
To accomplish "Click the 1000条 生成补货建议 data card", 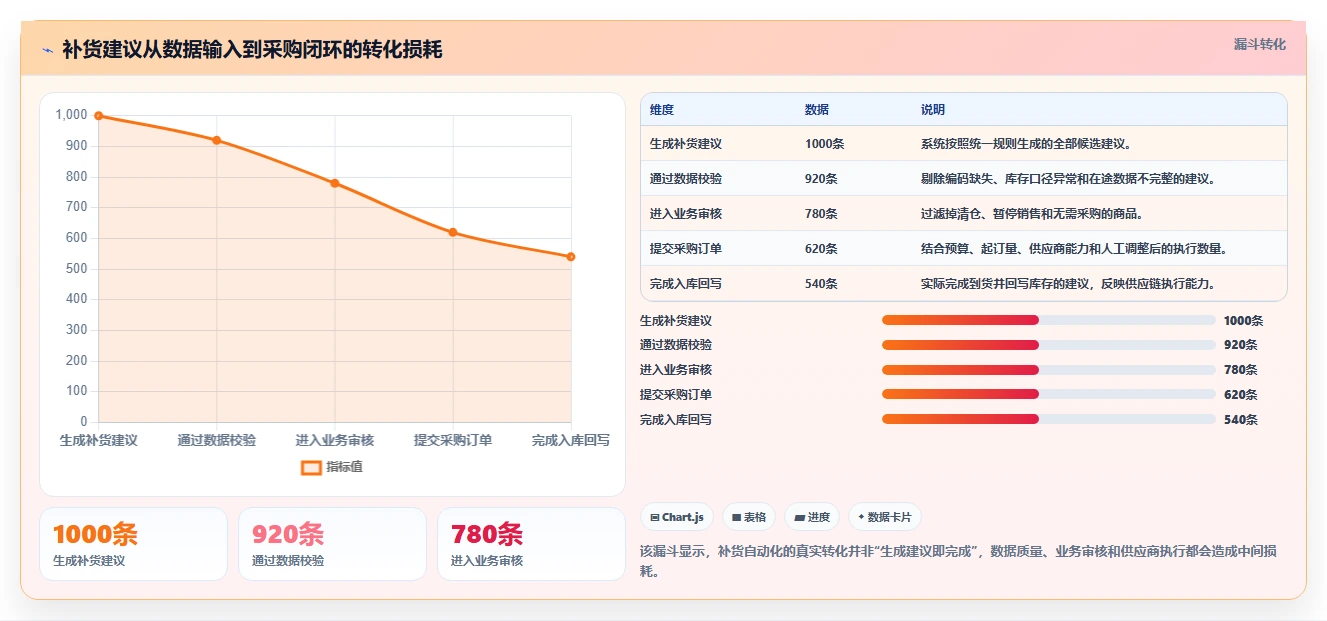I will (x=133, y=544).
